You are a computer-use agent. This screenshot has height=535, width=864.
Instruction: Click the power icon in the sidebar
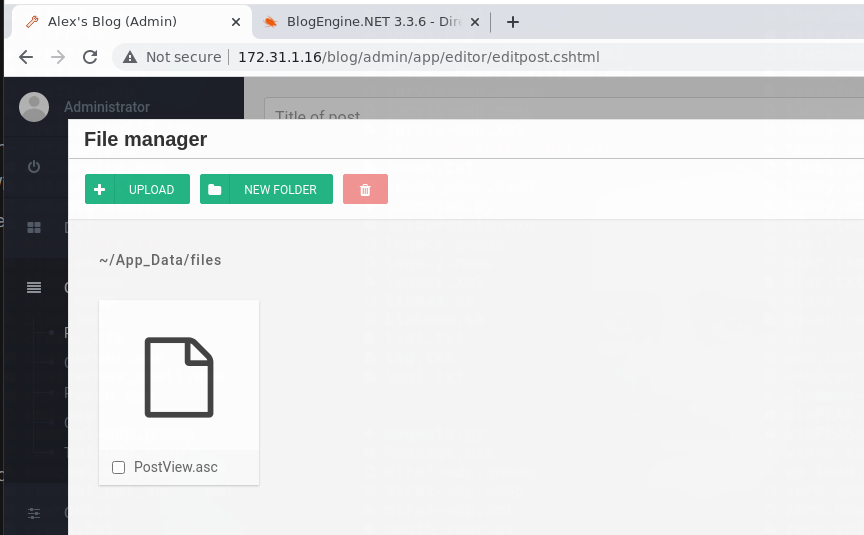(x=34, y=167)
